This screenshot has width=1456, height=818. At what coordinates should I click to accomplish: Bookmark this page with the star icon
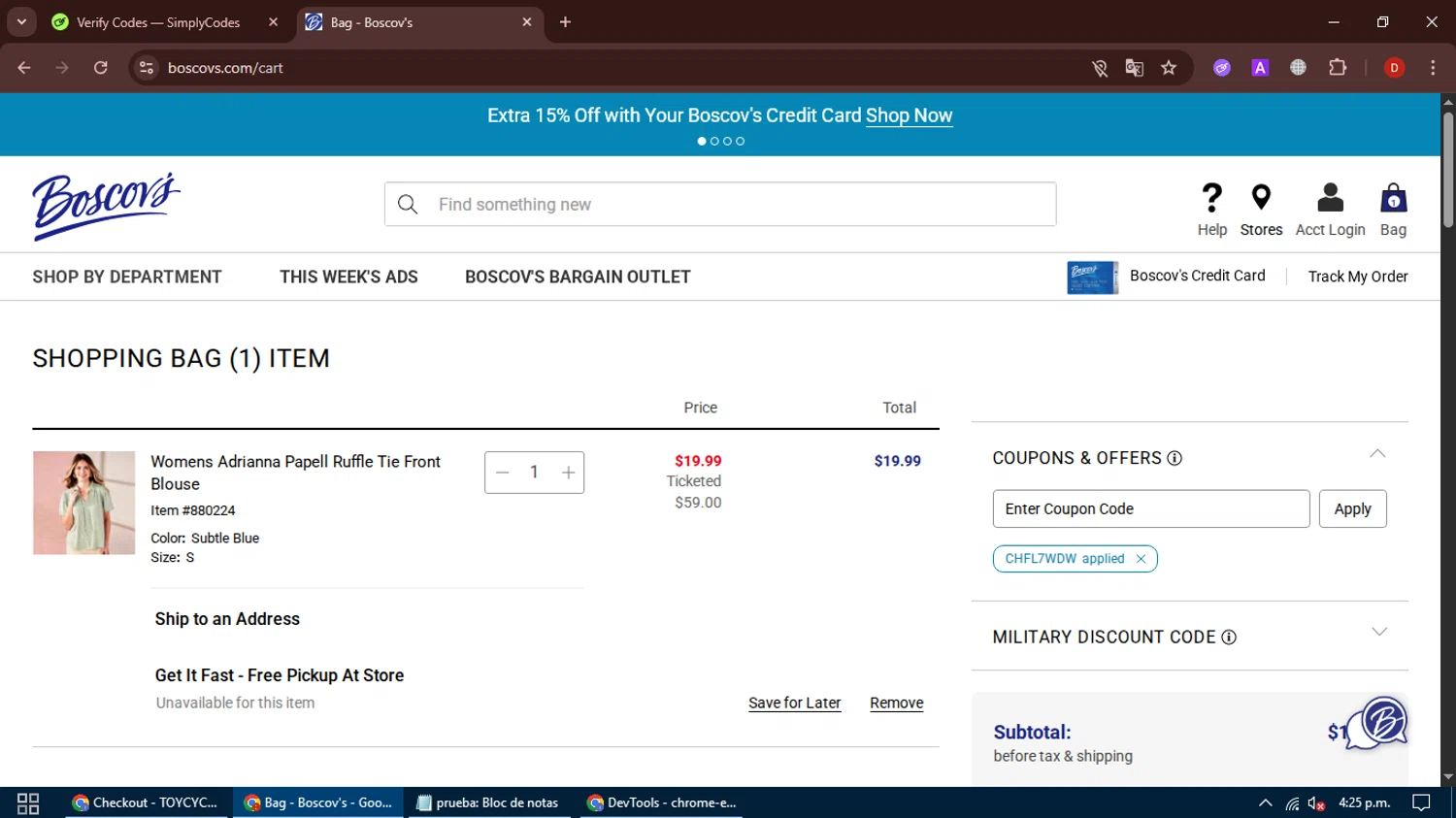click(x=1169, y=68)
